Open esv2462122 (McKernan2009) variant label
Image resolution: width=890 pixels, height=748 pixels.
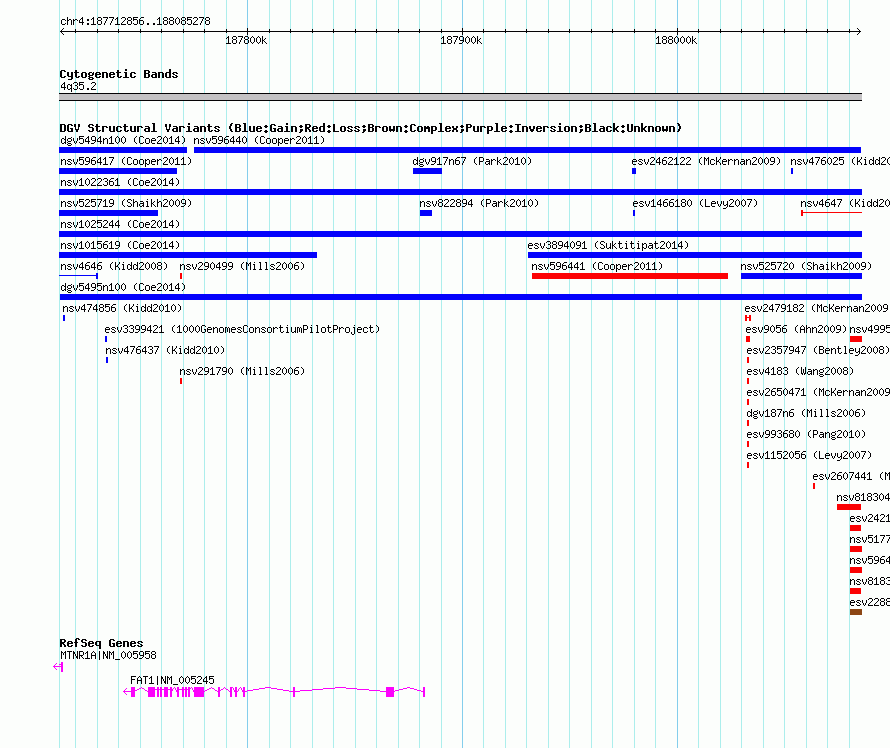(x=706, y=161)
